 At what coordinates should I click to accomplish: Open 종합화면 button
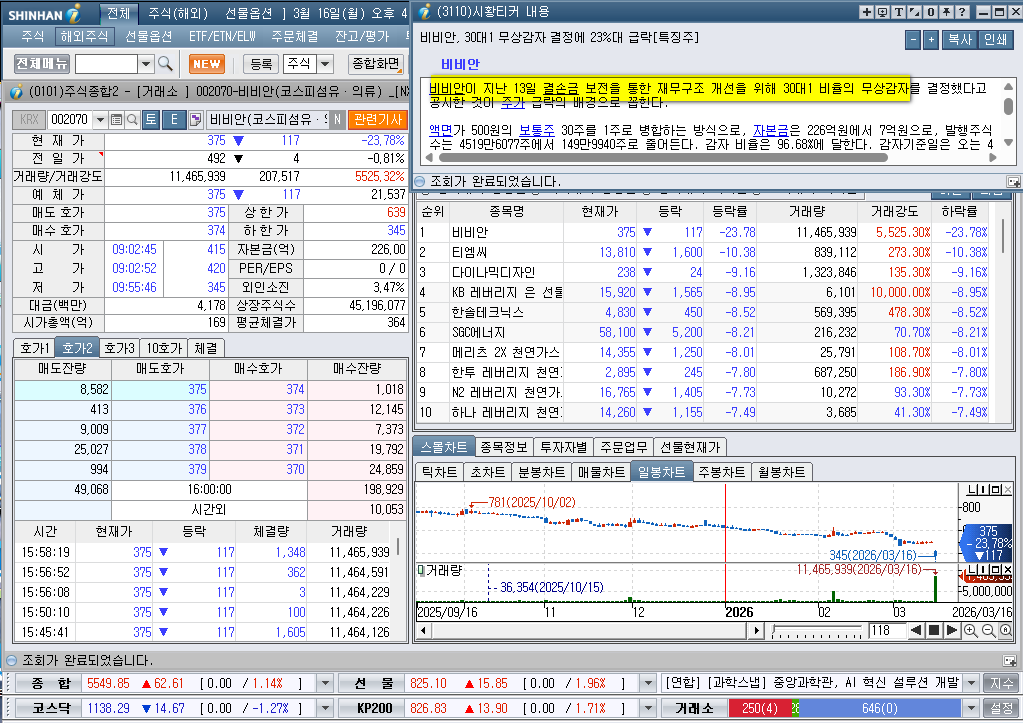pos(376,63)
